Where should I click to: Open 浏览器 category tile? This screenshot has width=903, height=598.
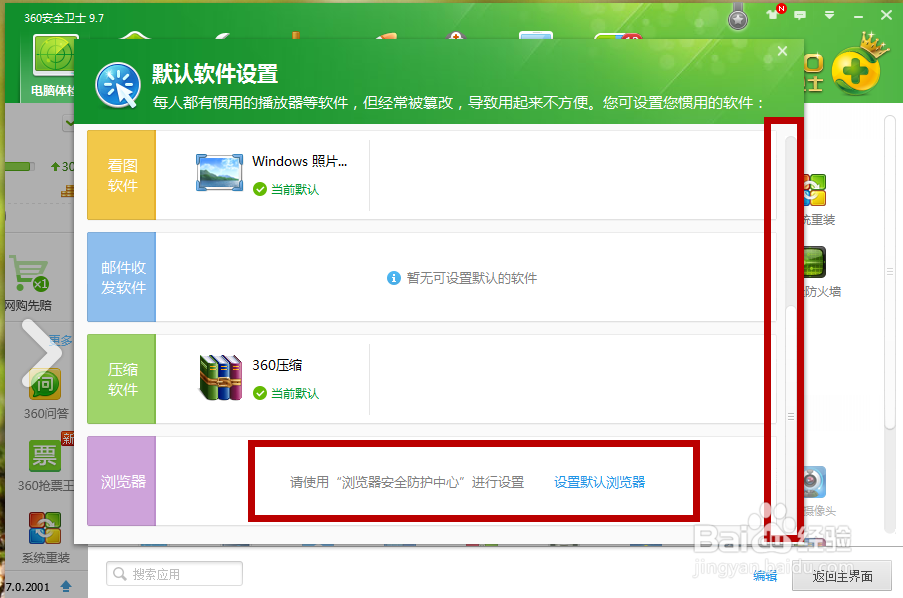click(x=122, y=481)
